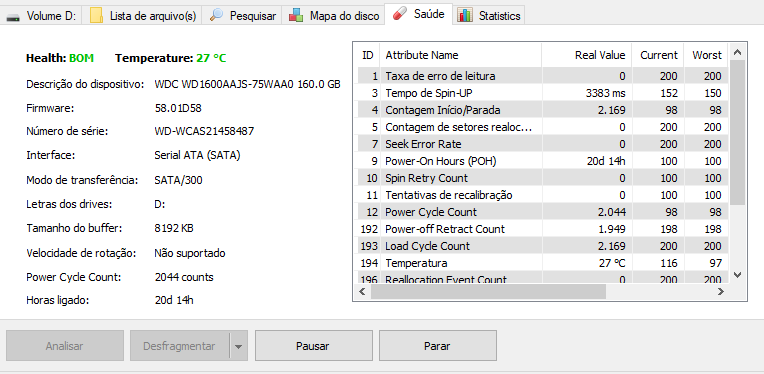Click the ID column header
Image resolution: width=764 pixels, height=374 pixels.
point(368,55)
